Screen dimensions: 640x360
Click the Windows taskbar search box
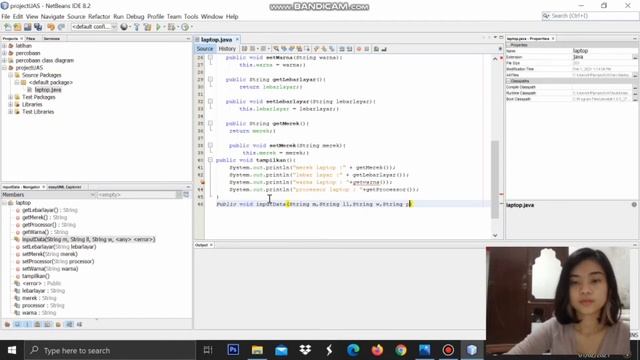[110, 350]
